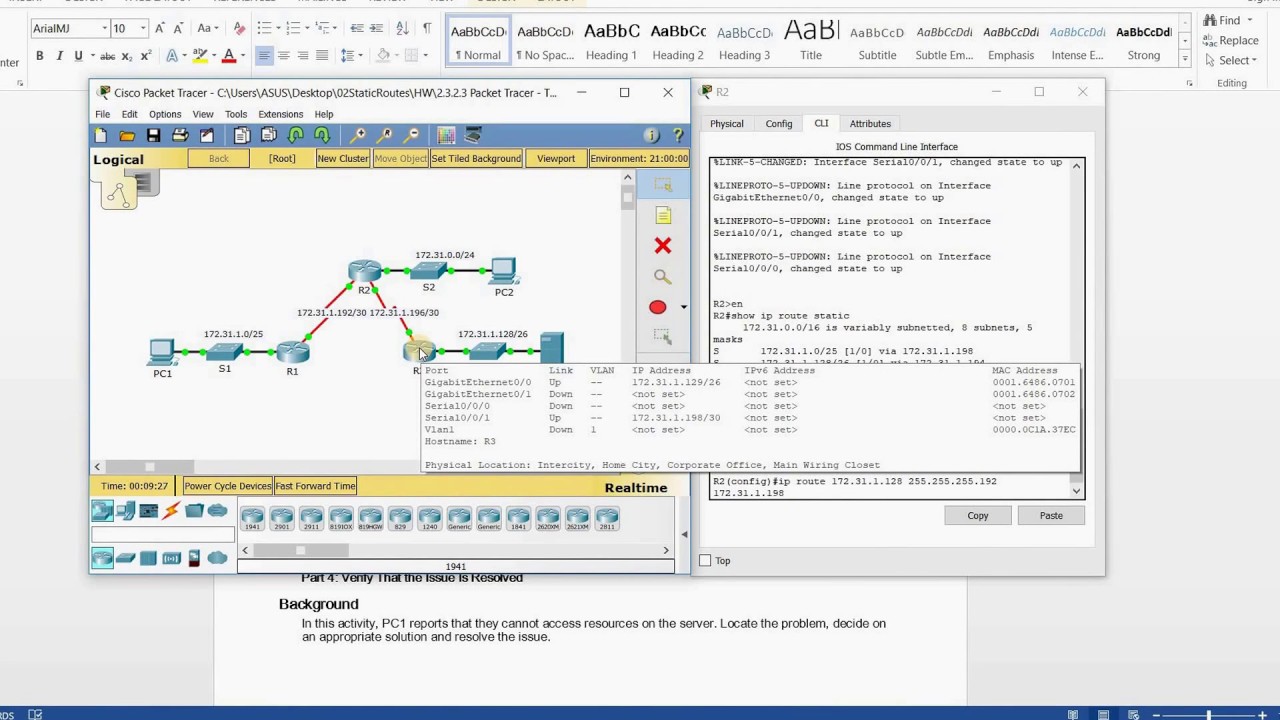Expand the Word Styles gallery arrow
This screenshot has height=720, width=1280.
point(1186,60)
